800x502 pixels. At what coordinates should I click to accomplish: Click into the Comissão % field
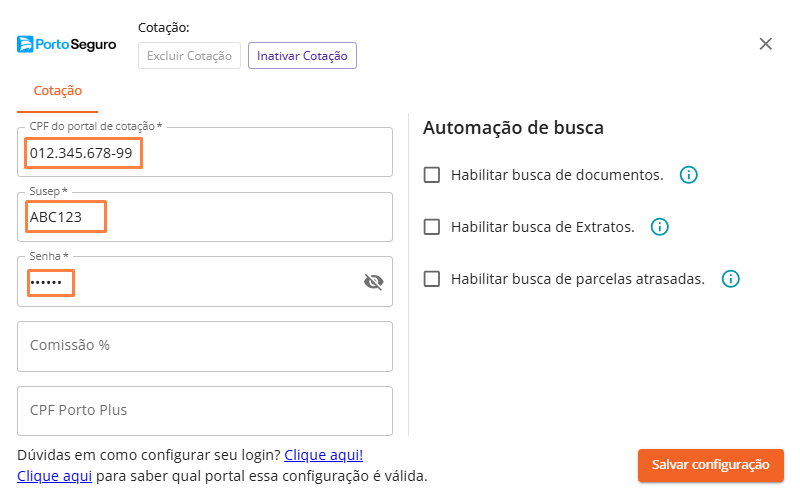pos(204,346)
